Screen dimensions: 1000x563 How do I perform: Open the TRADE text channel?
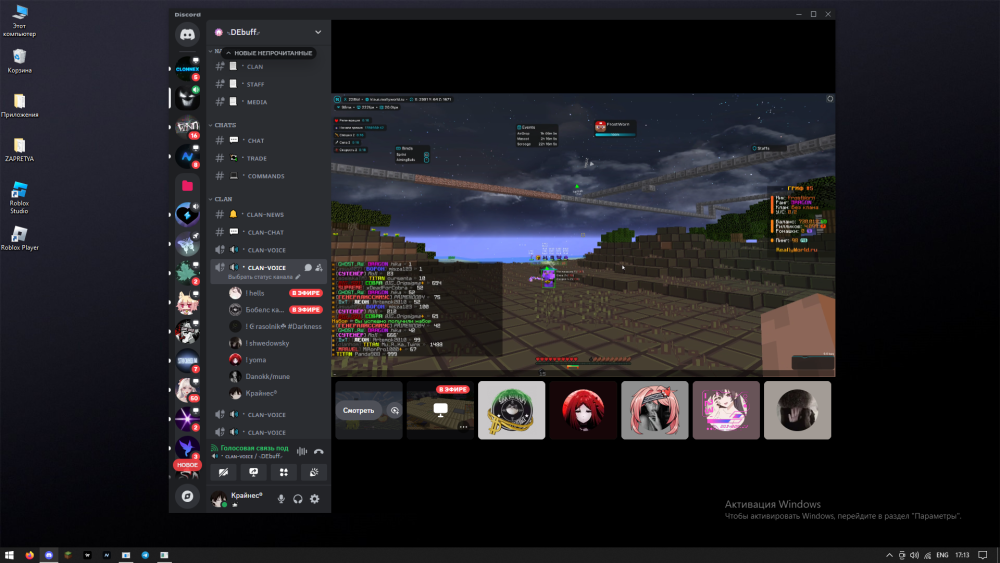[268, 158]
